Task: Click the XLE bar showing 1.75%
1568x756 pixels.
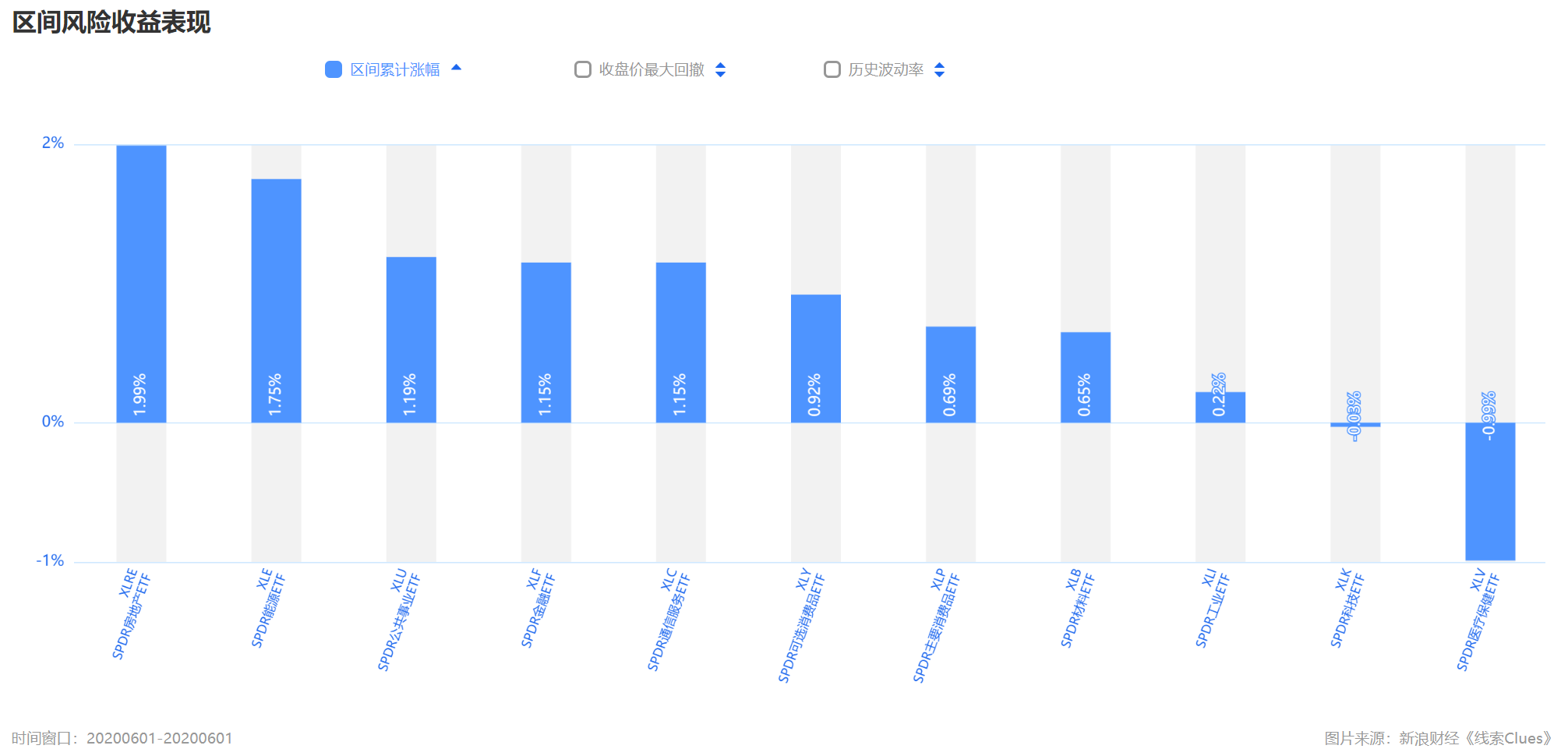Action: (276, 301)
